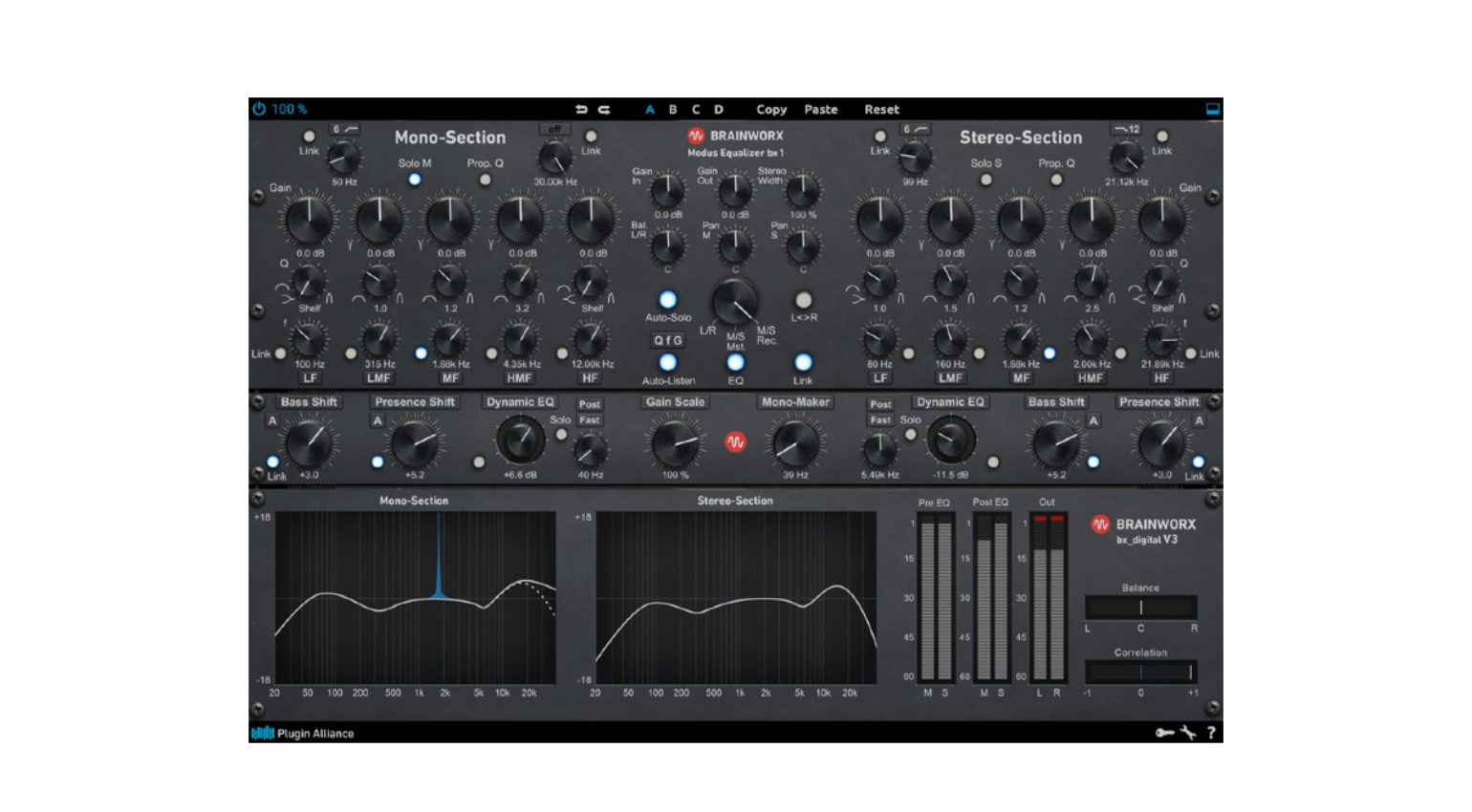Screen dimensions: 1472x812
Task: Click Reset in the top bar
Action: [882, 110]
